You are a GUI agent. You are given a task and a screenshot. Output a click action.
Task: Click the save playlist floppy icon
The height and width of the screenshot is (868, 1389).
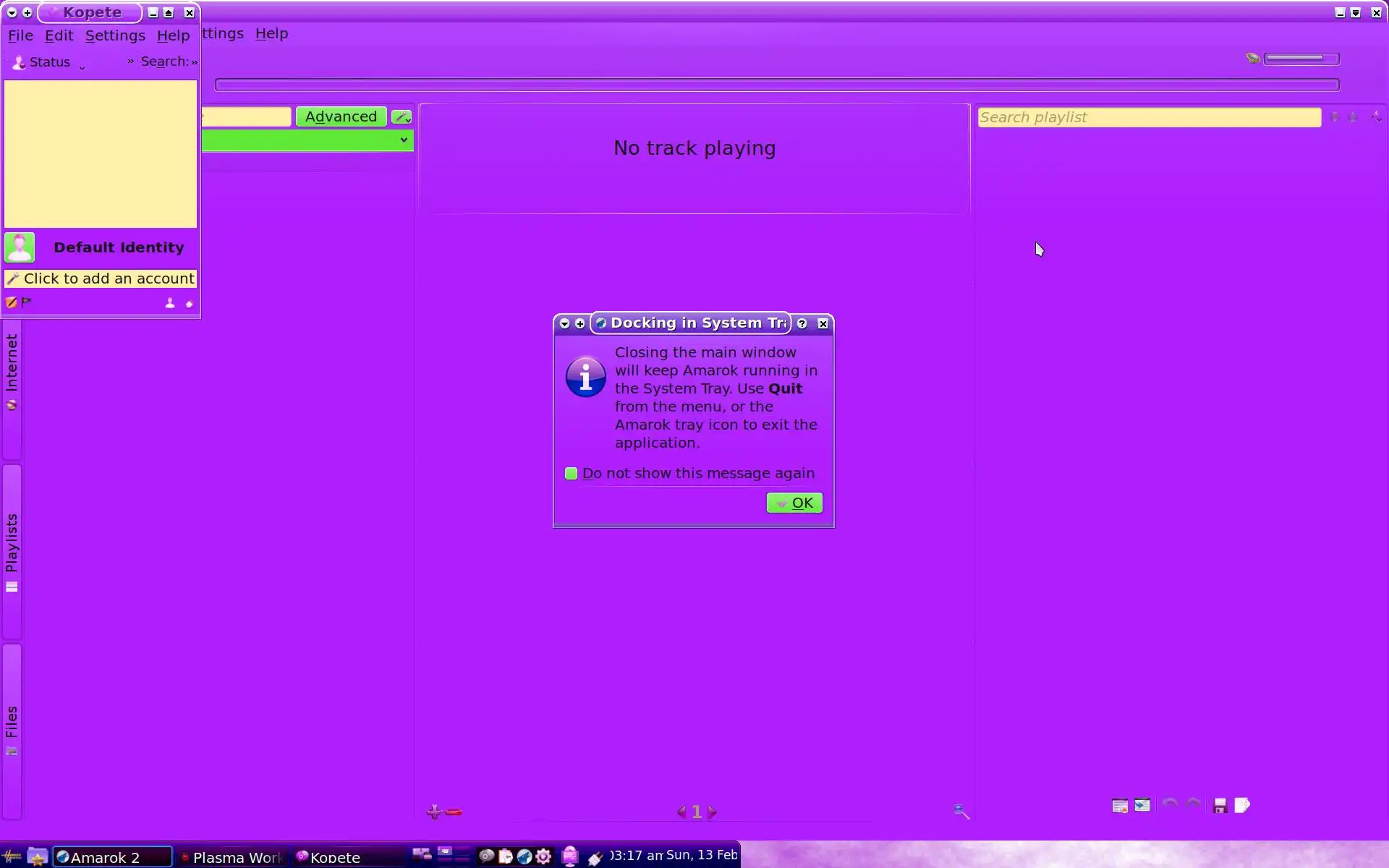[1220, 806]
